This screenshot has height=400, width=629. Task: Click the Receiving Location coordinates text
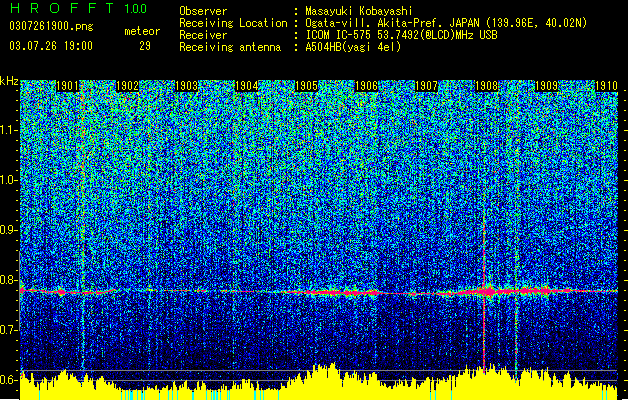coord(446,23)
